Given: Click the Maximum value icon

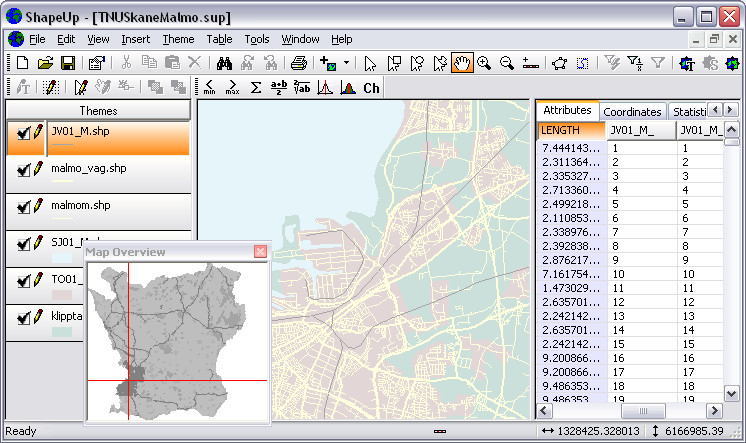Looking at the screenshot, I should pyautogui.click(x=232, y=87).
